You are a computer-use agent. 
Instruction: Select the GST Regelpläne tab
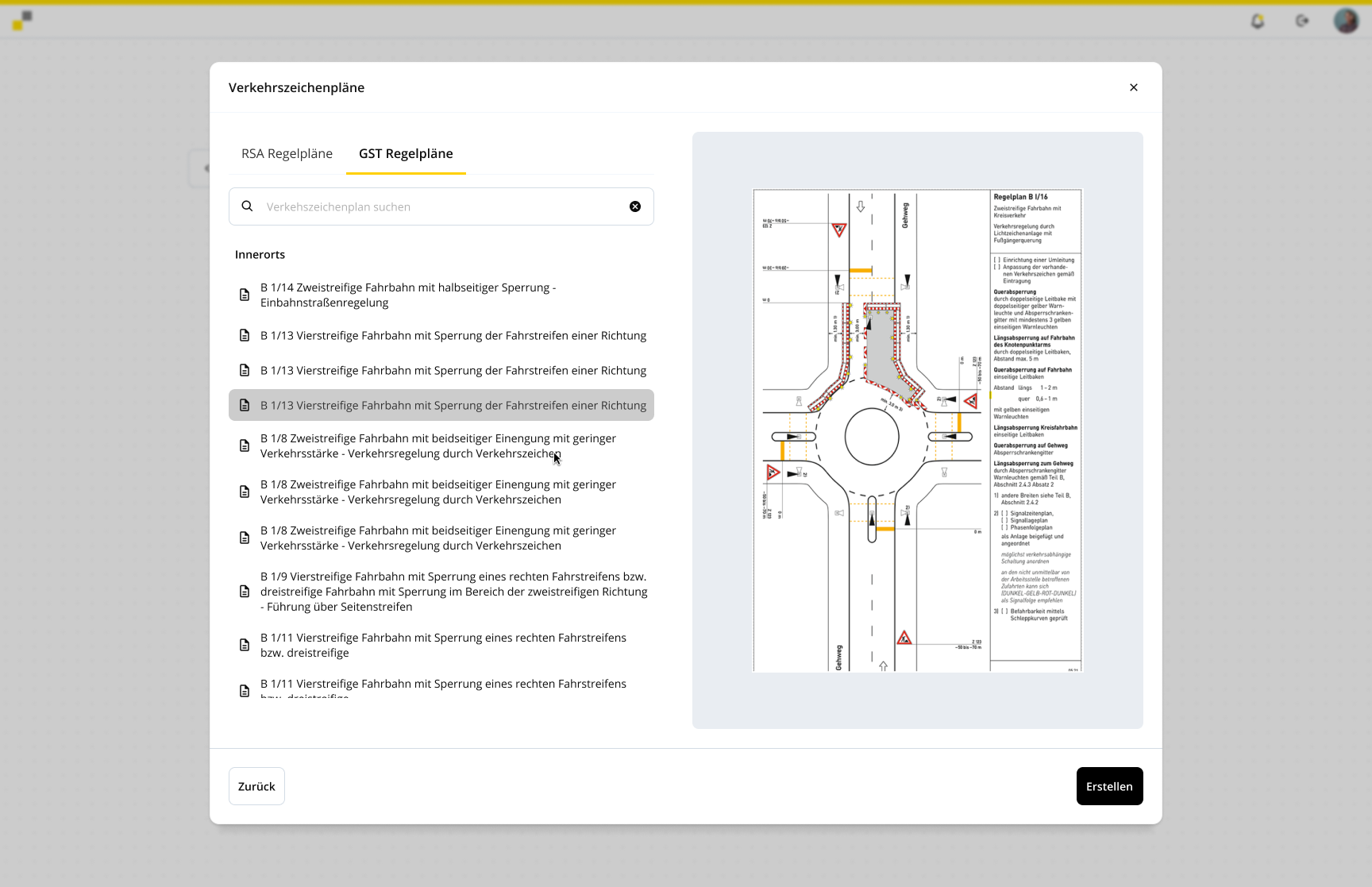click(406, 153)
